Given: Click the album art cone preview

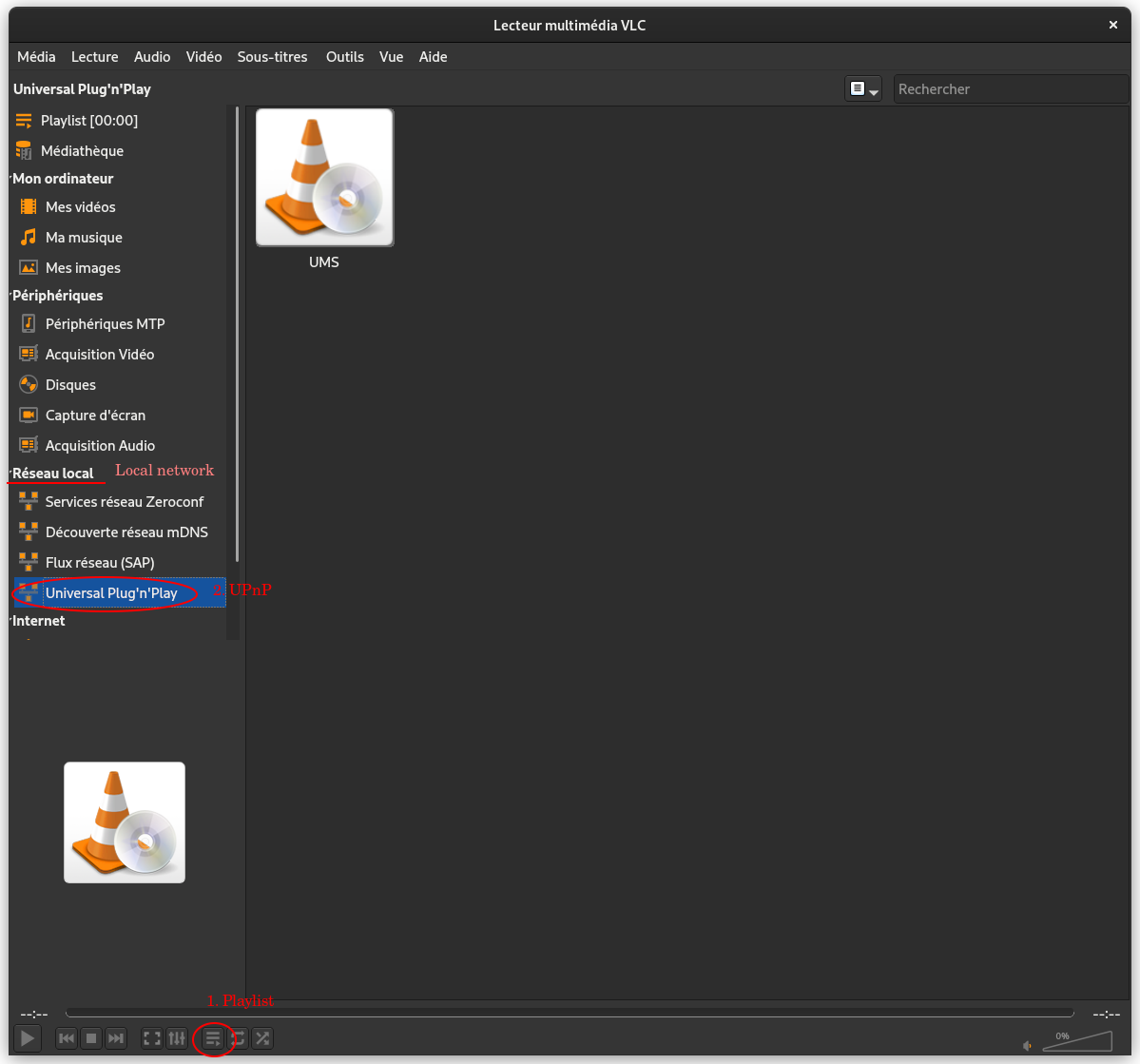Looking at the screenshot, I should click(x=125, y=822).
